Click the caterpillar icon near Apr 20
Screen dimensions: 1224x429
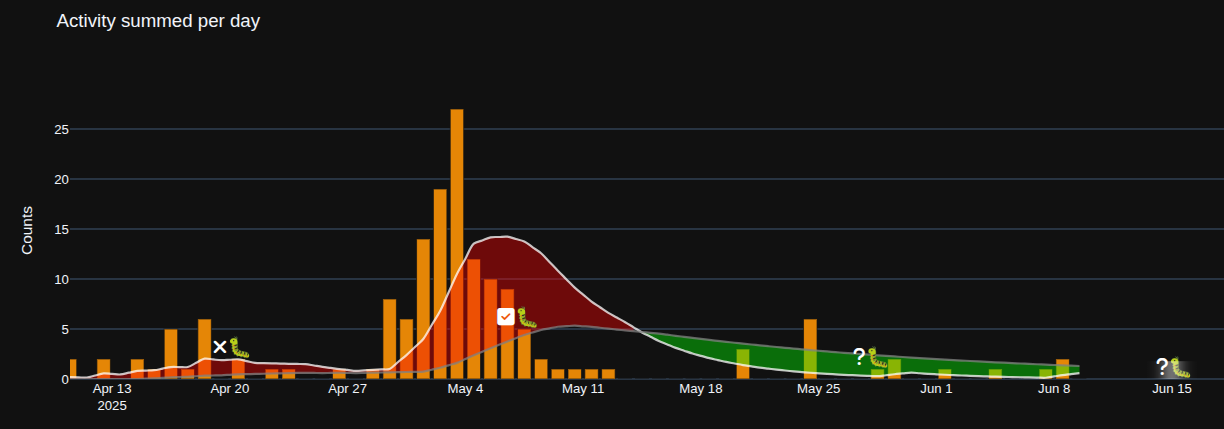240,347
